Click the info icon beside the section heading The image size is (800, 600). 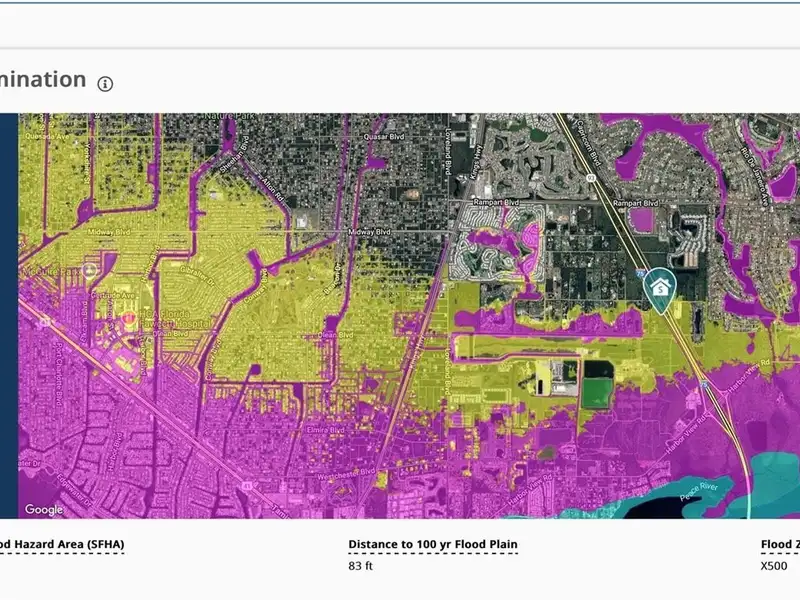pos(106,83)
